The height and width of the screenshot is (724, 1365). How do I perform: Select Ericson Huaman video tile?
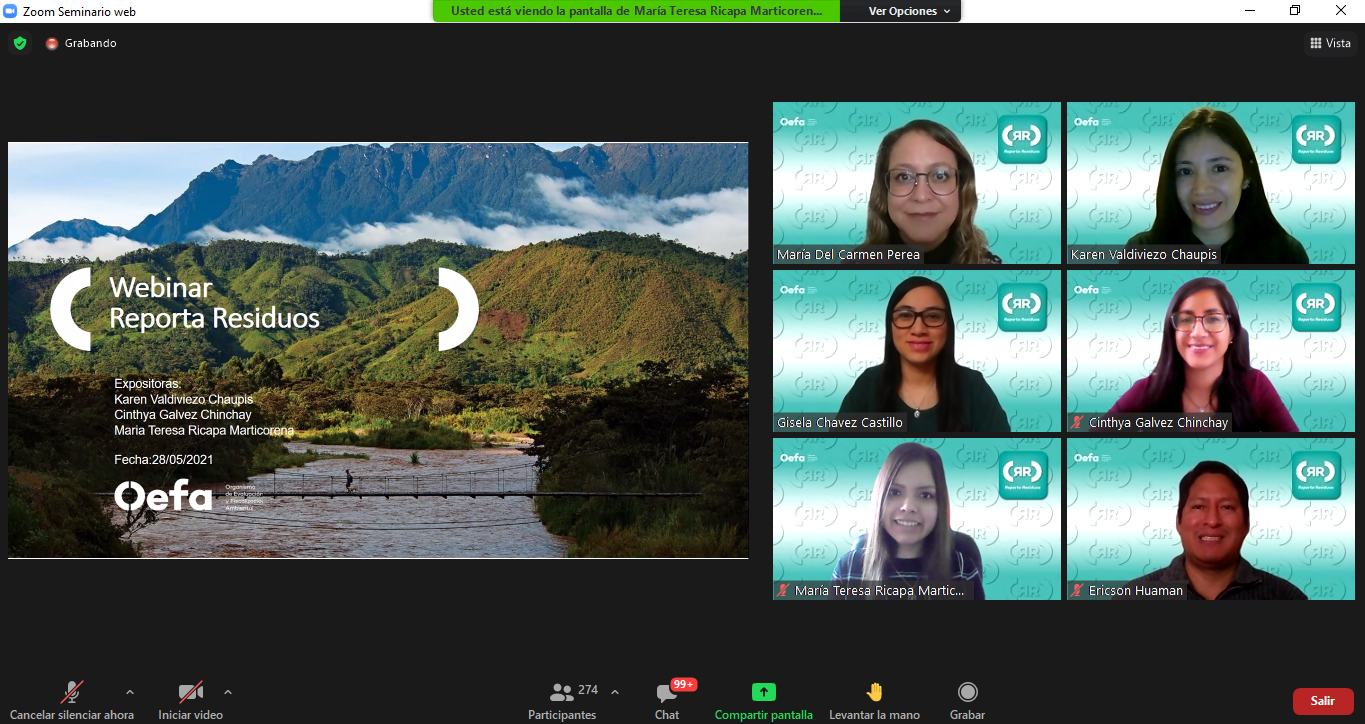pyautogui.click(x=1211, y=519)
